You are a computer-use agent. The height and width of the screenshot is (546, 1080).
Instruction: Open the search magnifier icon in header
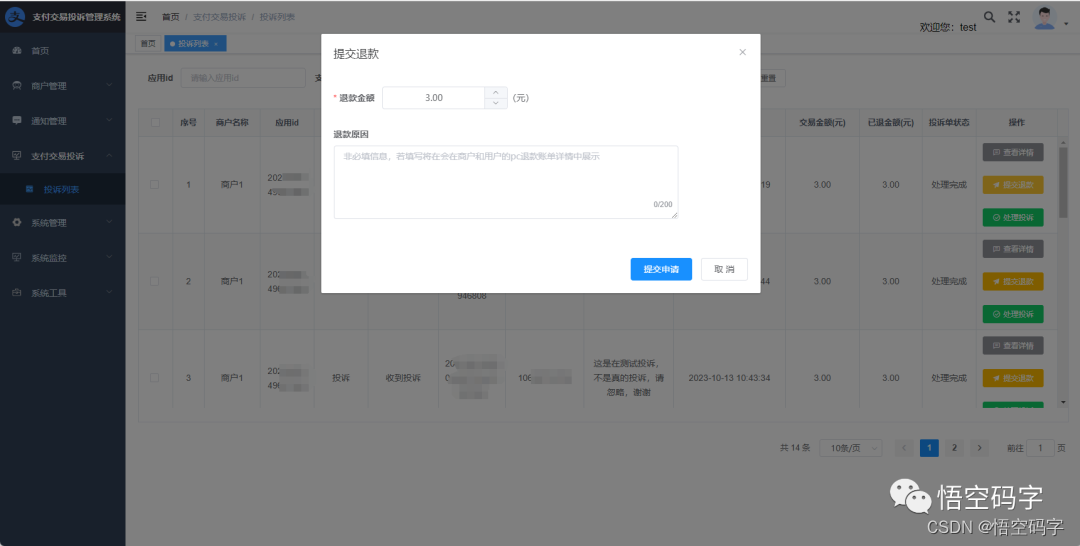[989, 17]
